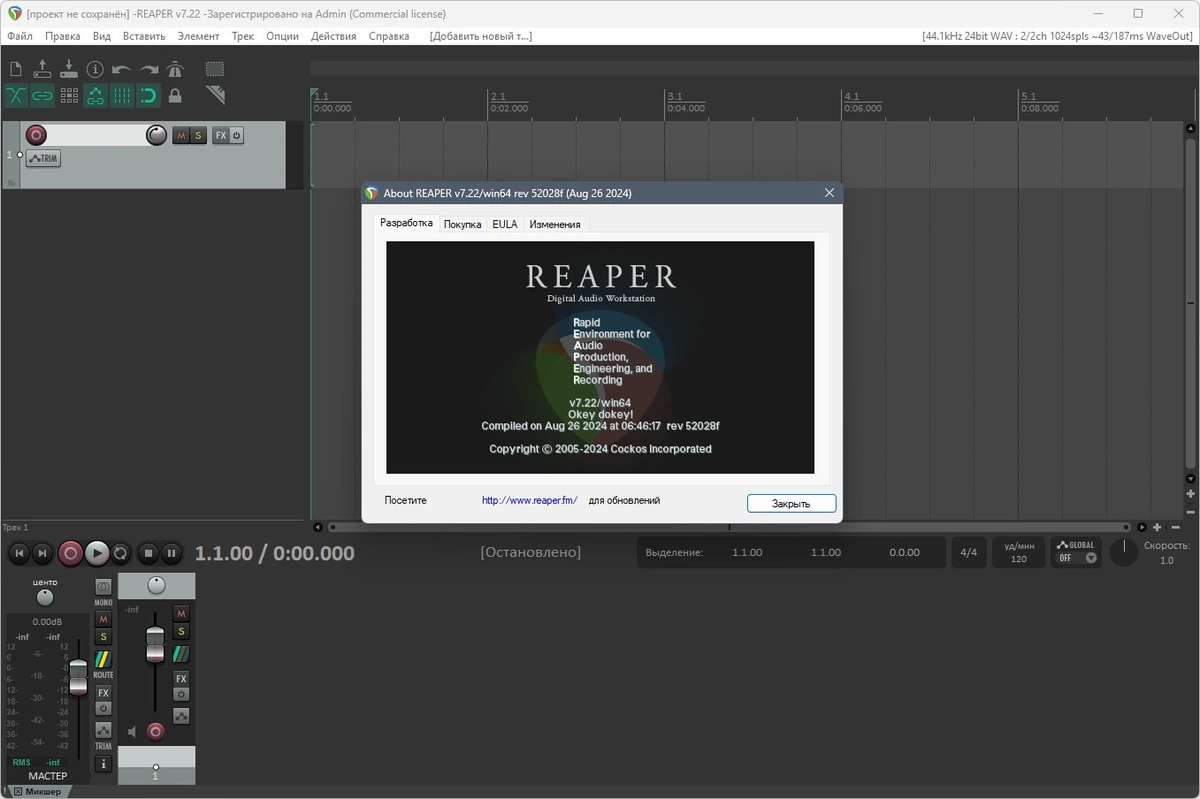Image resolution: width=1200 pixels, height=799 pixels.
Task: Open the Файл menu
Action: tap(20, 36)
